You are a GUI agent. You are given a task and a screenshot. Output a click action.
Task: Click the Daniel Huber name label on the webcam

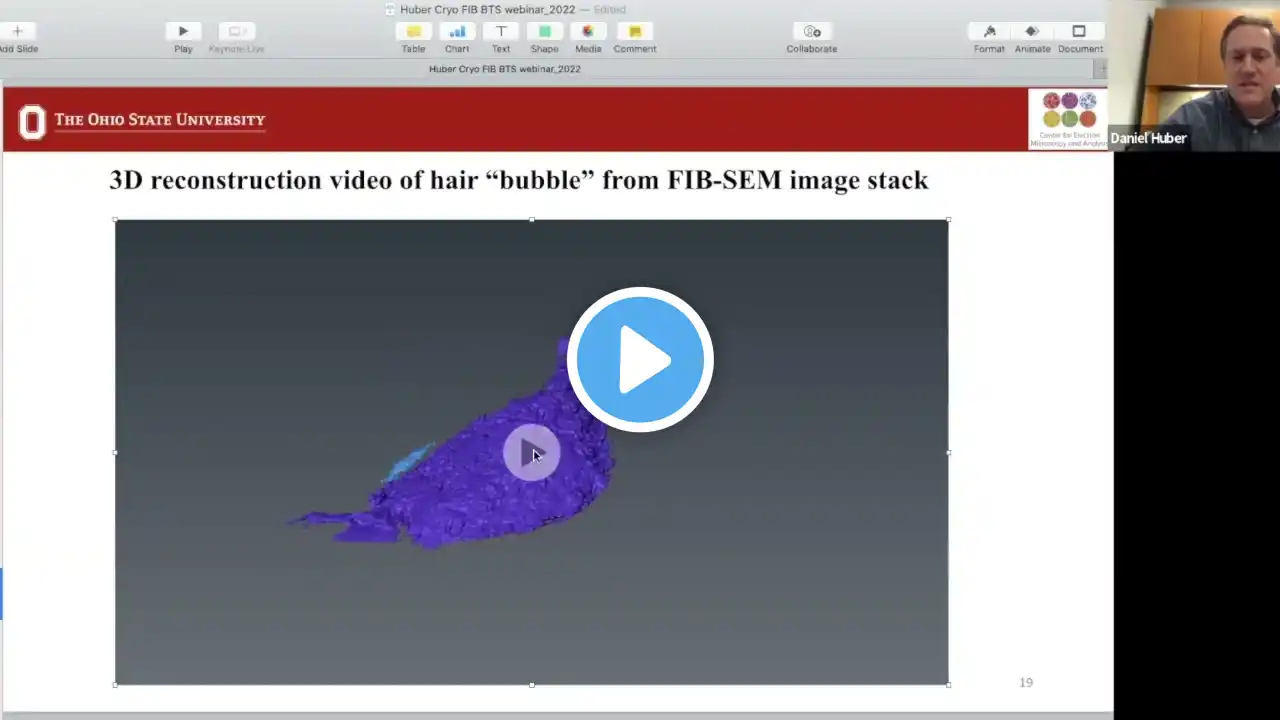point(1148,138)
